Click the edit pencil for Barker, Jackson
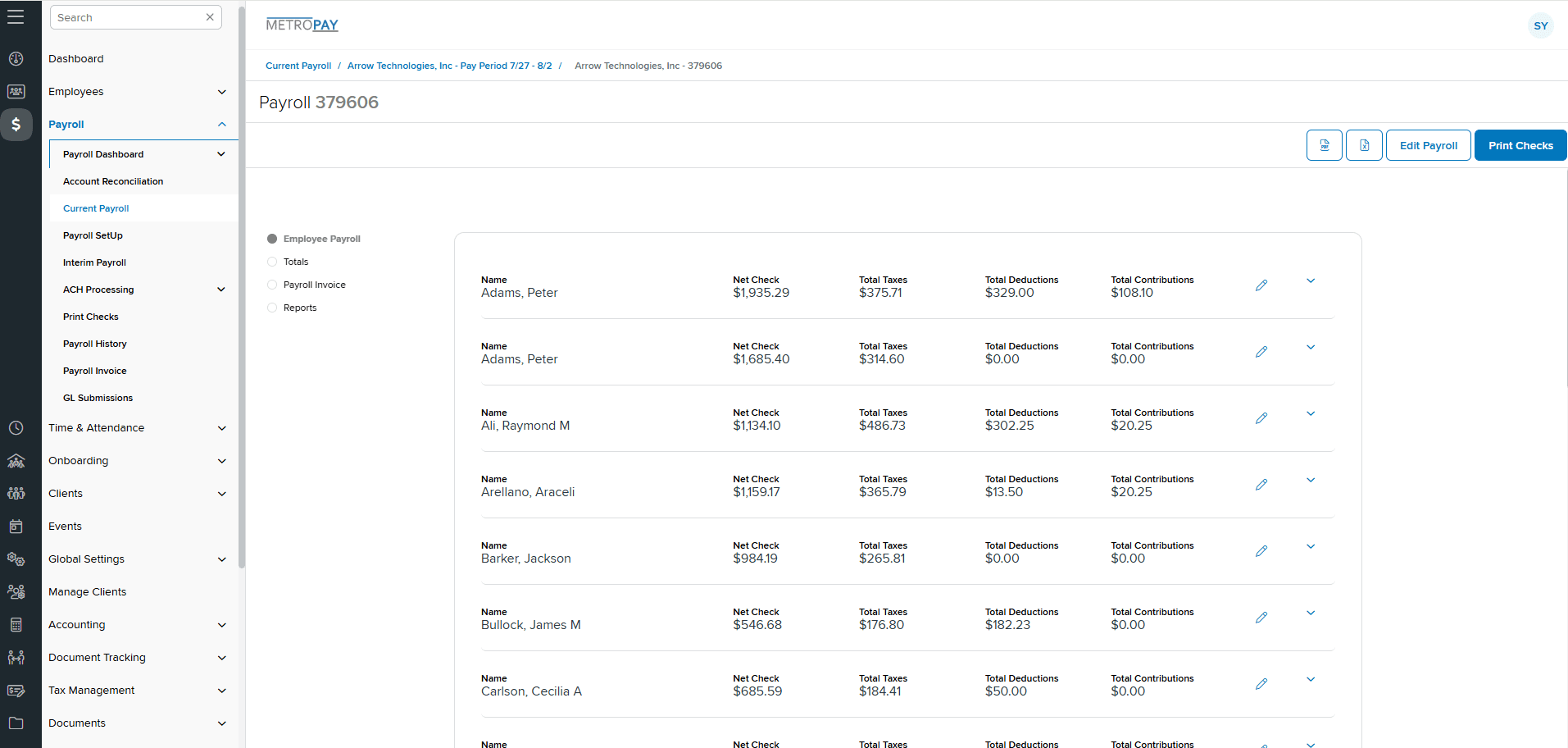This screenshot has height=748, width=1568. [x=1261, y=551]
